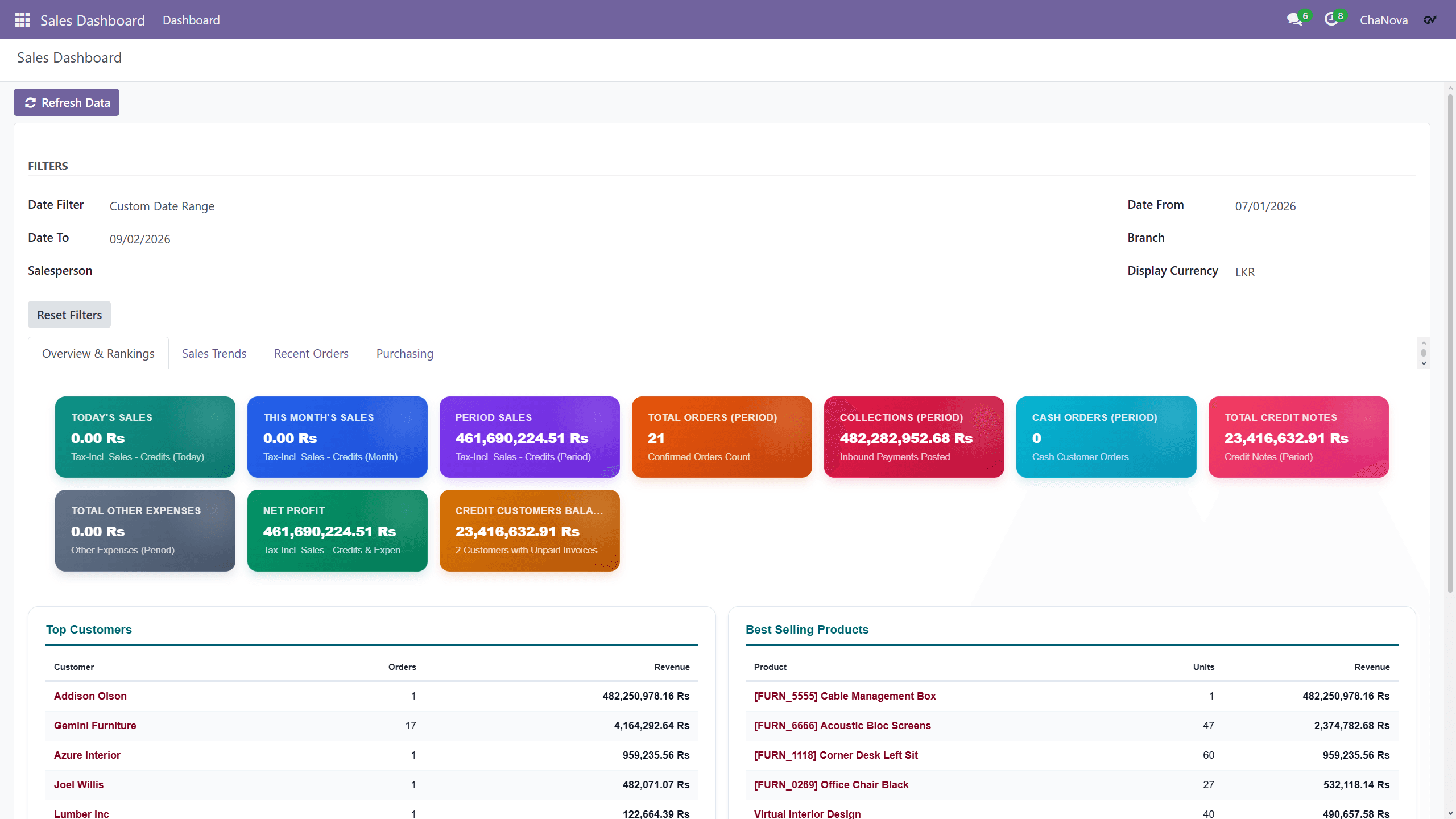
Task: Open the ChaNova user menu
Action: point(1383,20)
